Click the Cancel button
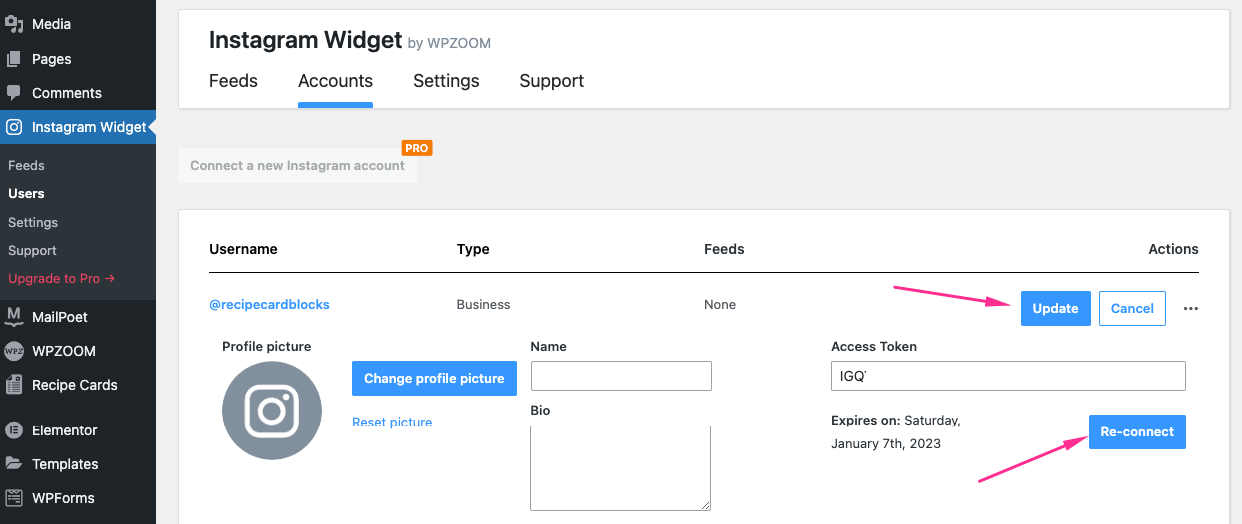Viewport: 1242px width, 524px height. pos(1132,308)
